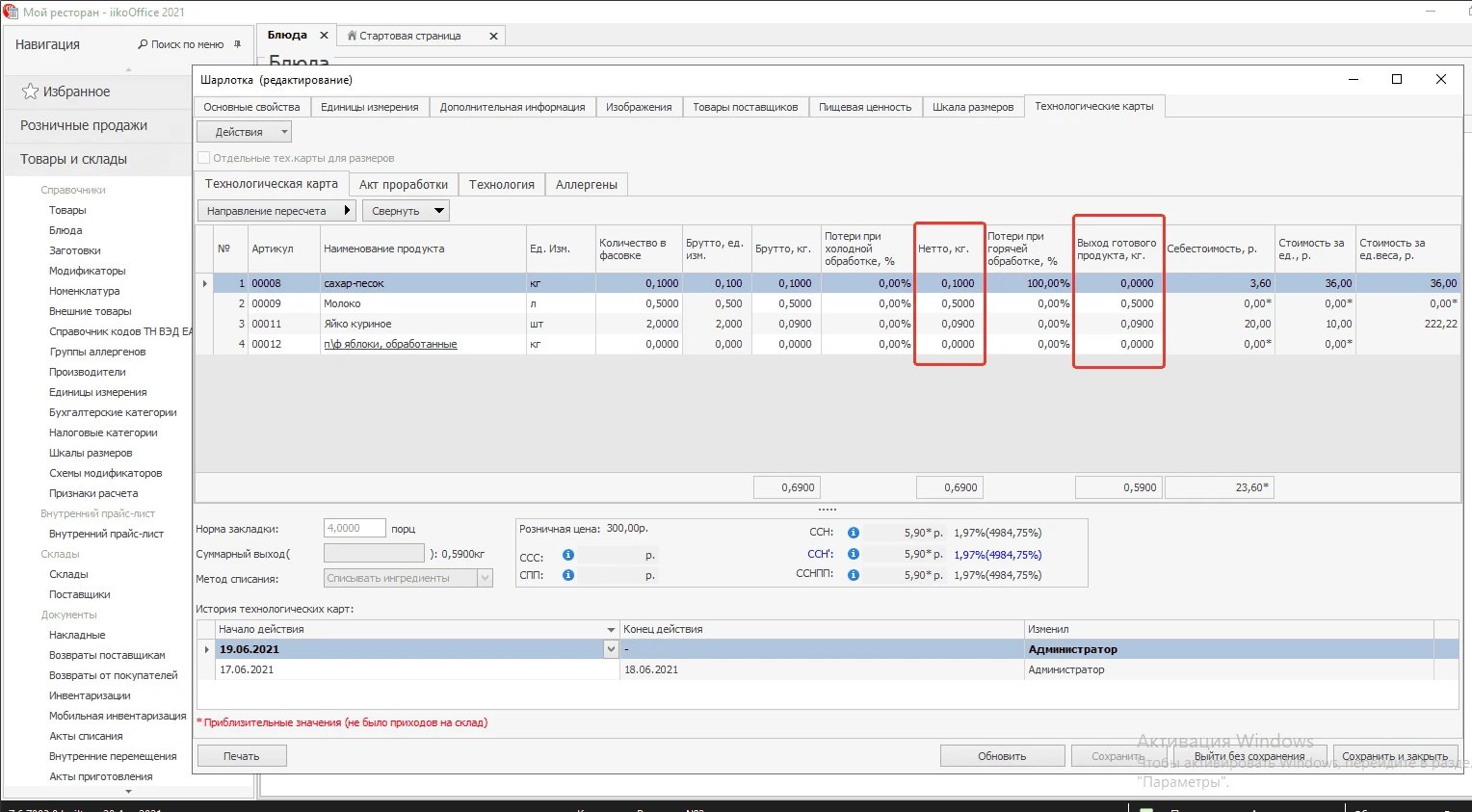Pin the navigation panel with the pin icon
Image resolution: width=1472 pixels, height=812 pixels.
click(x=237, y=44)
